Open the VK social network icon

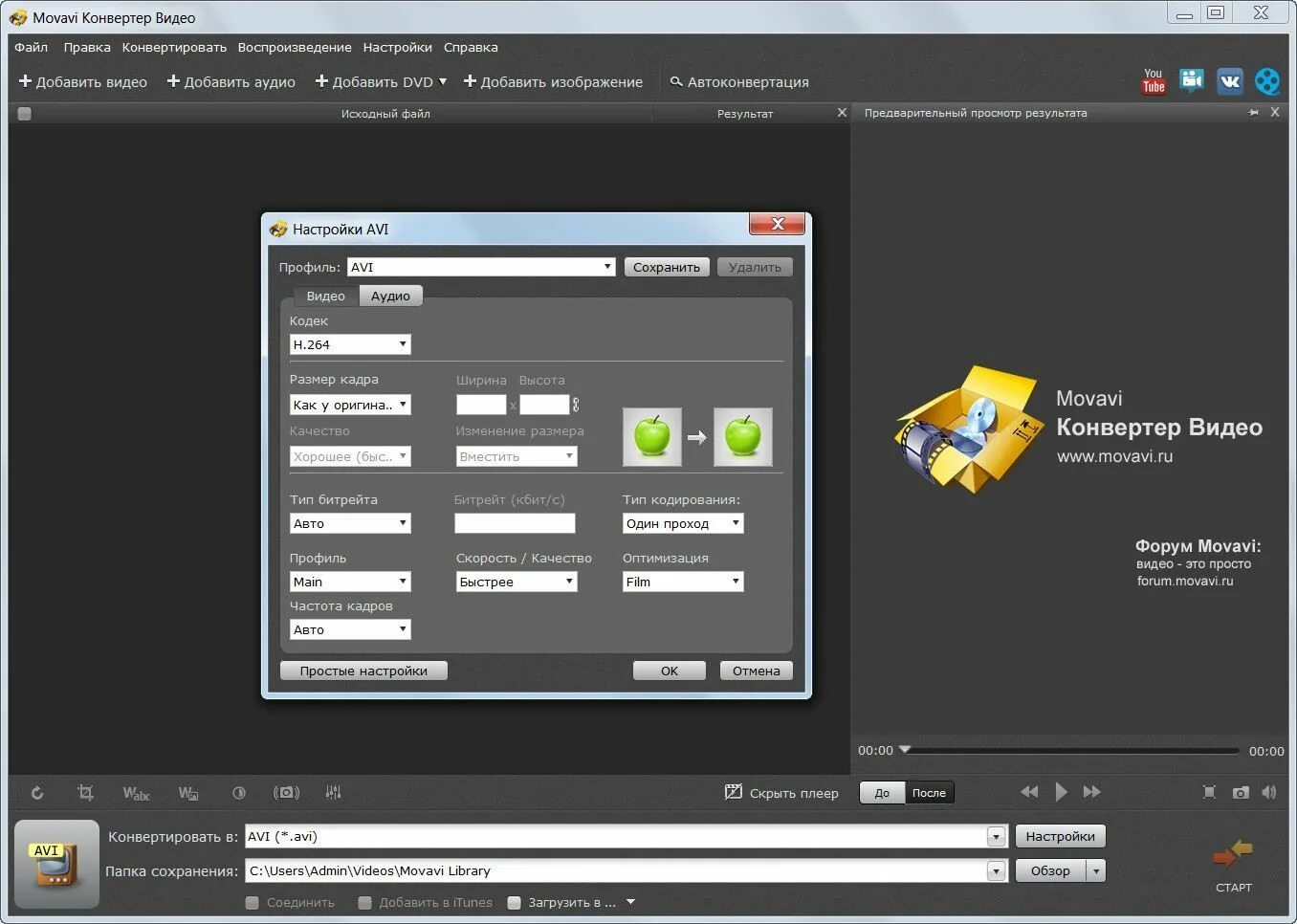point(1229,81)
